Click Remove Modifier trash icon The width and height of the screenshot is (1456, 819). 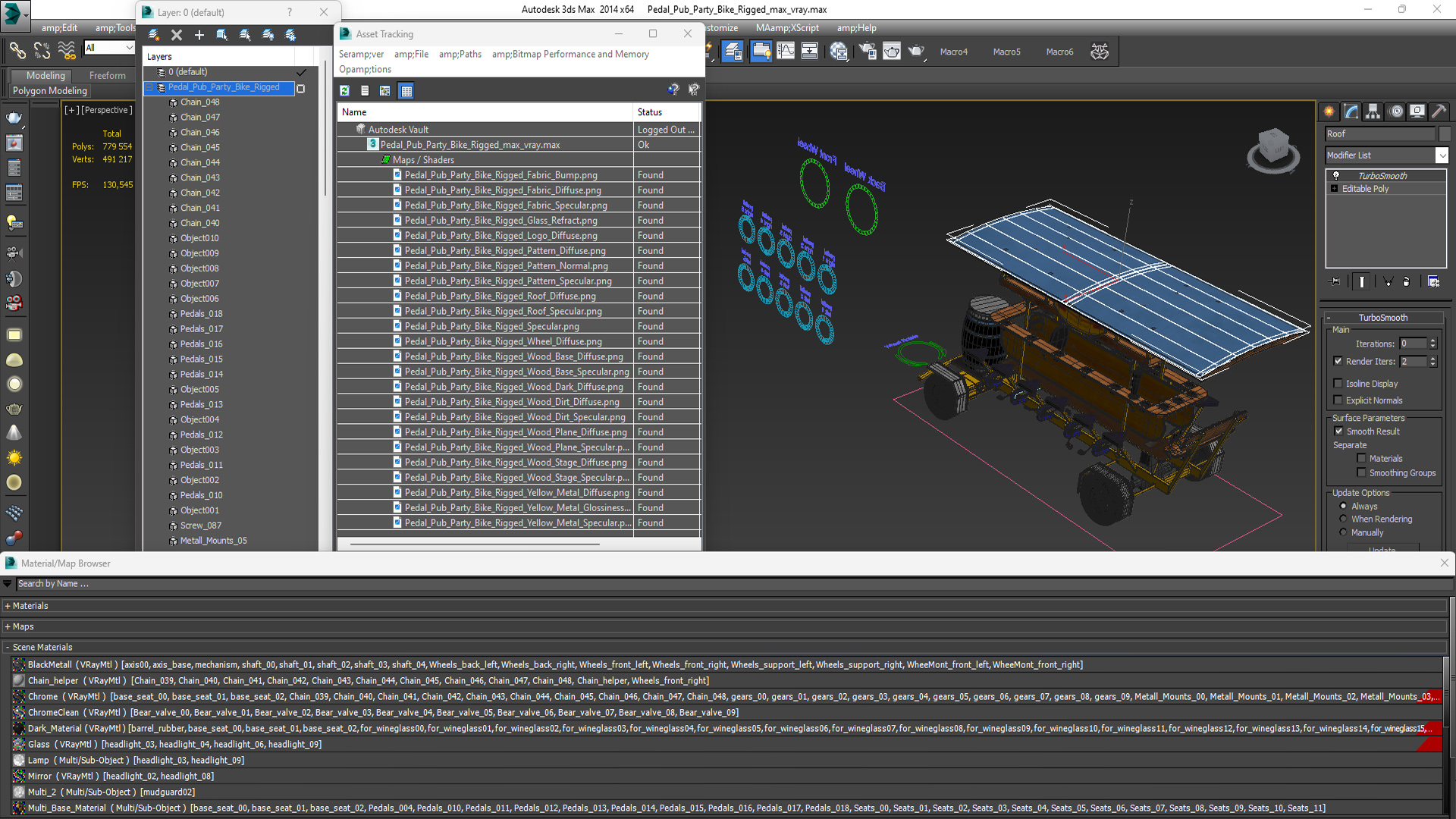[x=1407, y=281]
